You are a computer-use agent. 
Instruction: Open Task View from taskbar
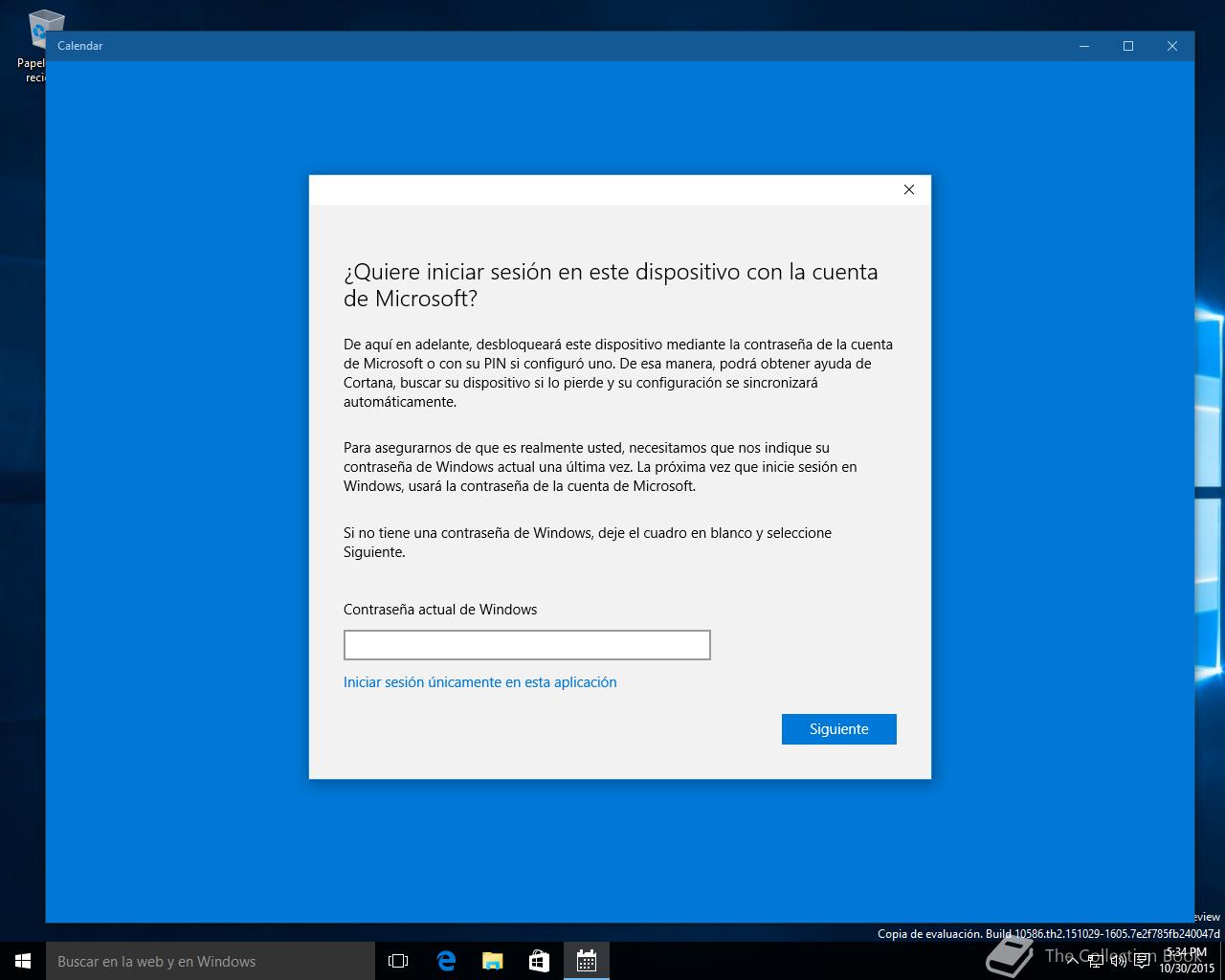398,961
